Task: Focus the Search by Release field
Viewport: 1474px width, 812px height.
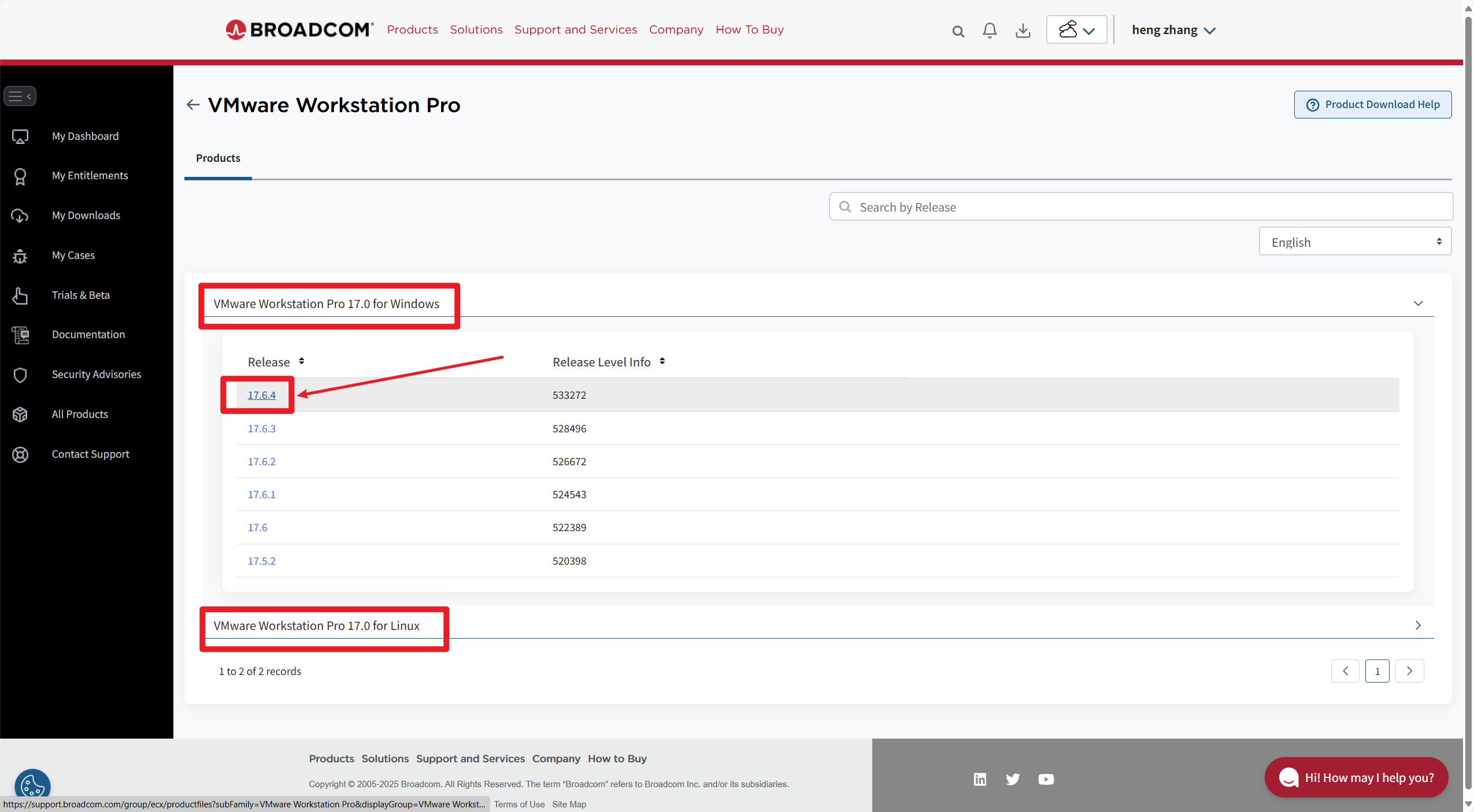Action: (x=1140, y=207)
